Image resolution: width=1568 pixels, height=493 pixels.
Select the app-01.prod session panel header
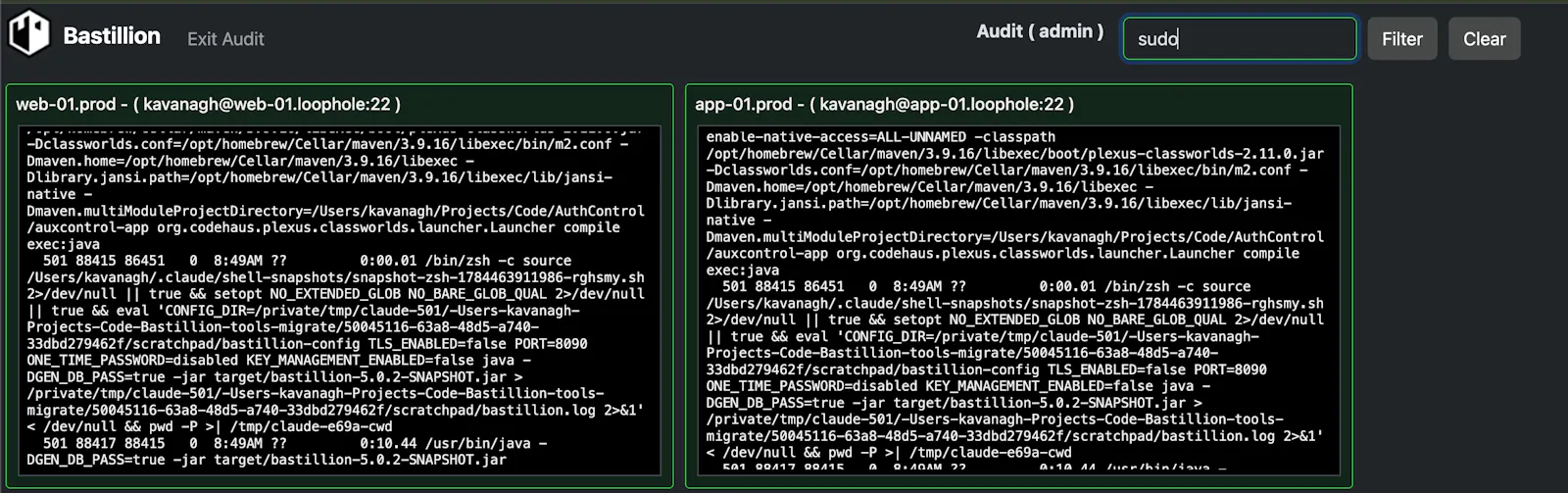click(x=884, y=104)
